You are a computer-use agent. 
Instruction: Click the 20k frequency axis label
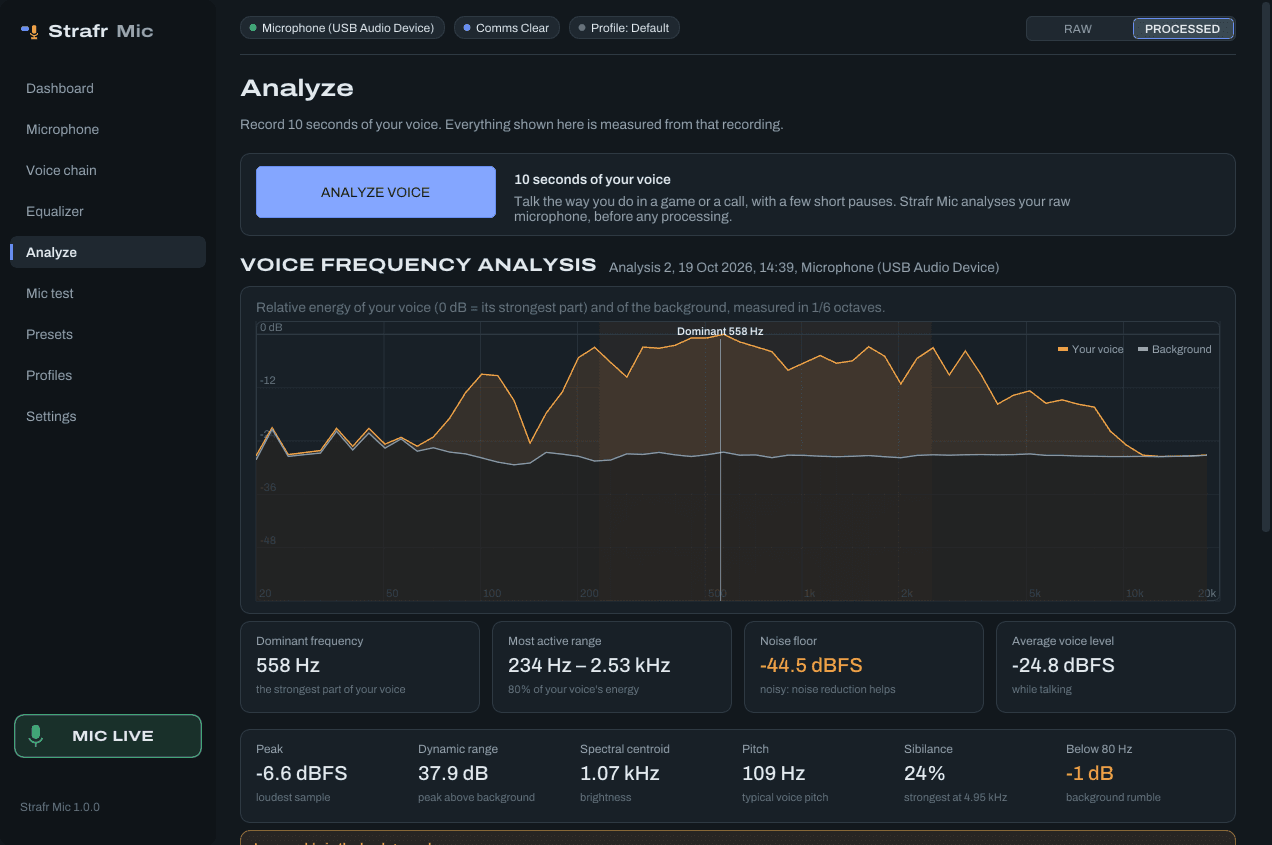pos(1208,593)
